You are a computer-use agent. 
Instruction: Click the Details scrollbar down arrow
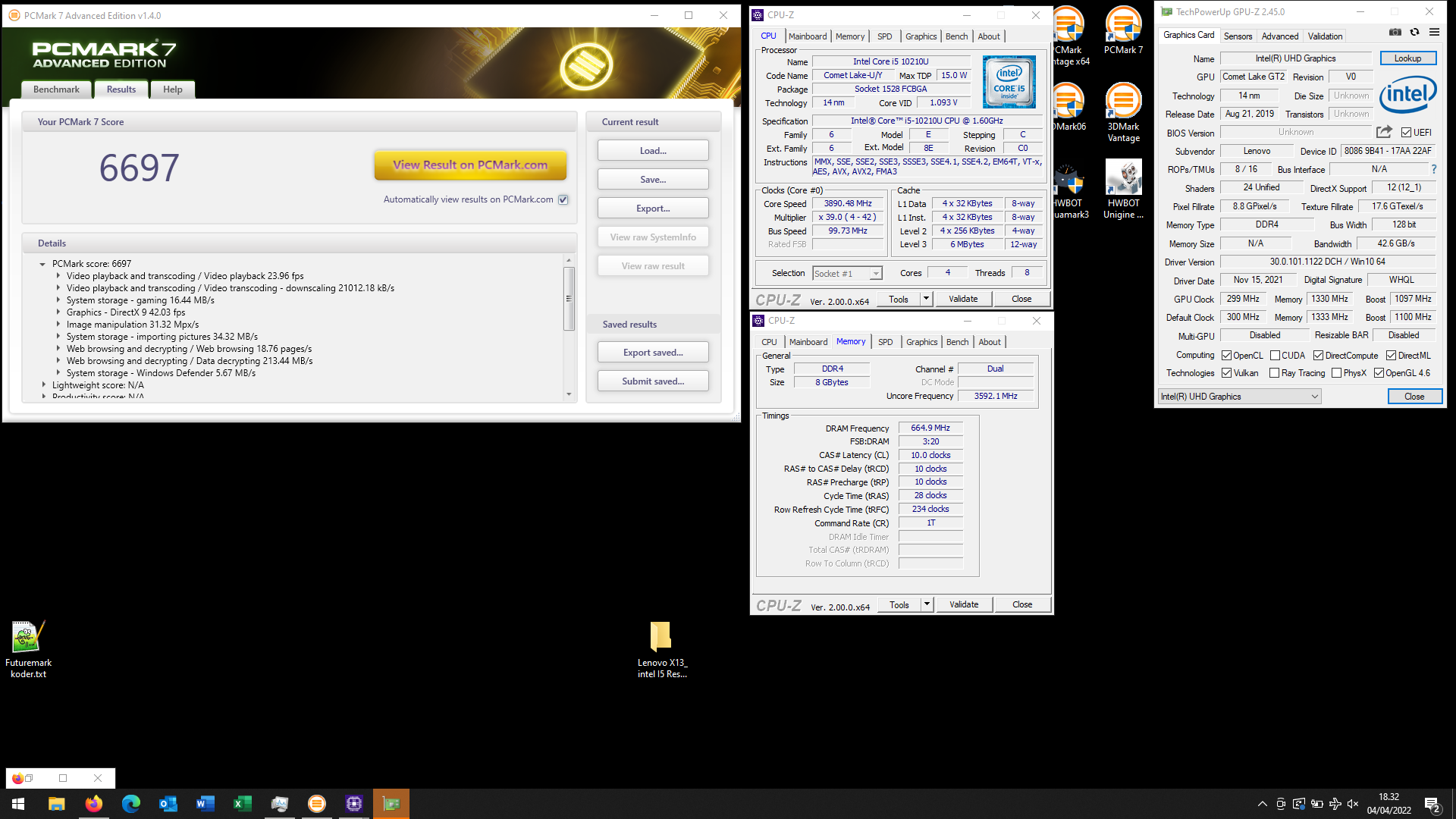[569, 394]
